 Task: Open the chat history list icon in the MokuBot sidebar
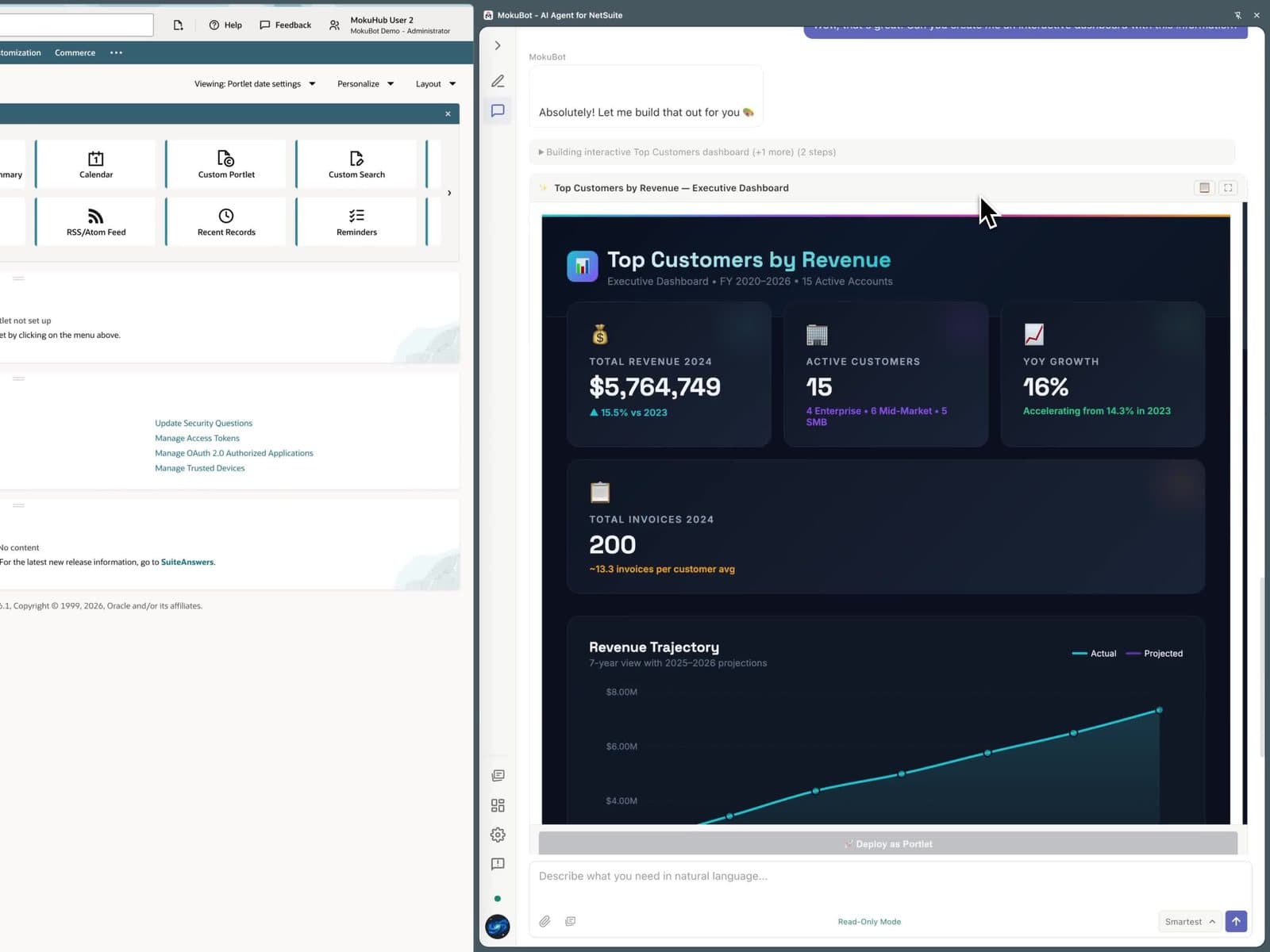click(x=498, y=776)
